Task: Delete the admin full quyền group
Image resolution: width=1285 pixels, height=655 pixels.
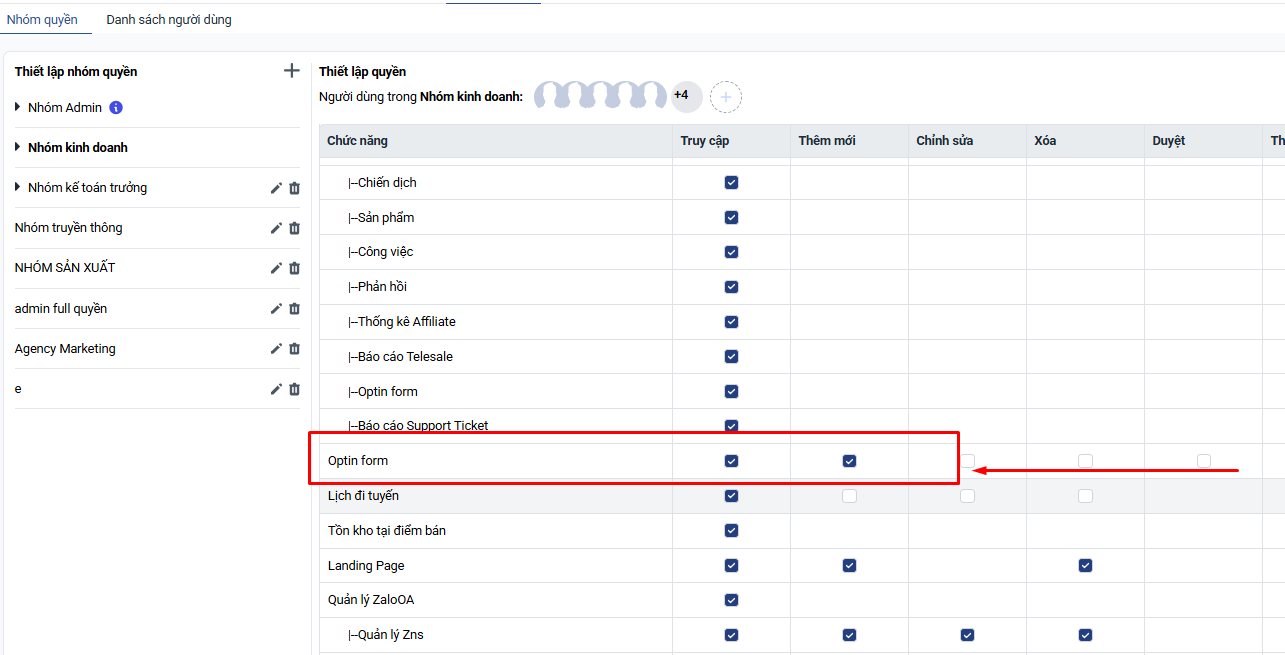Action: [294, 309]
